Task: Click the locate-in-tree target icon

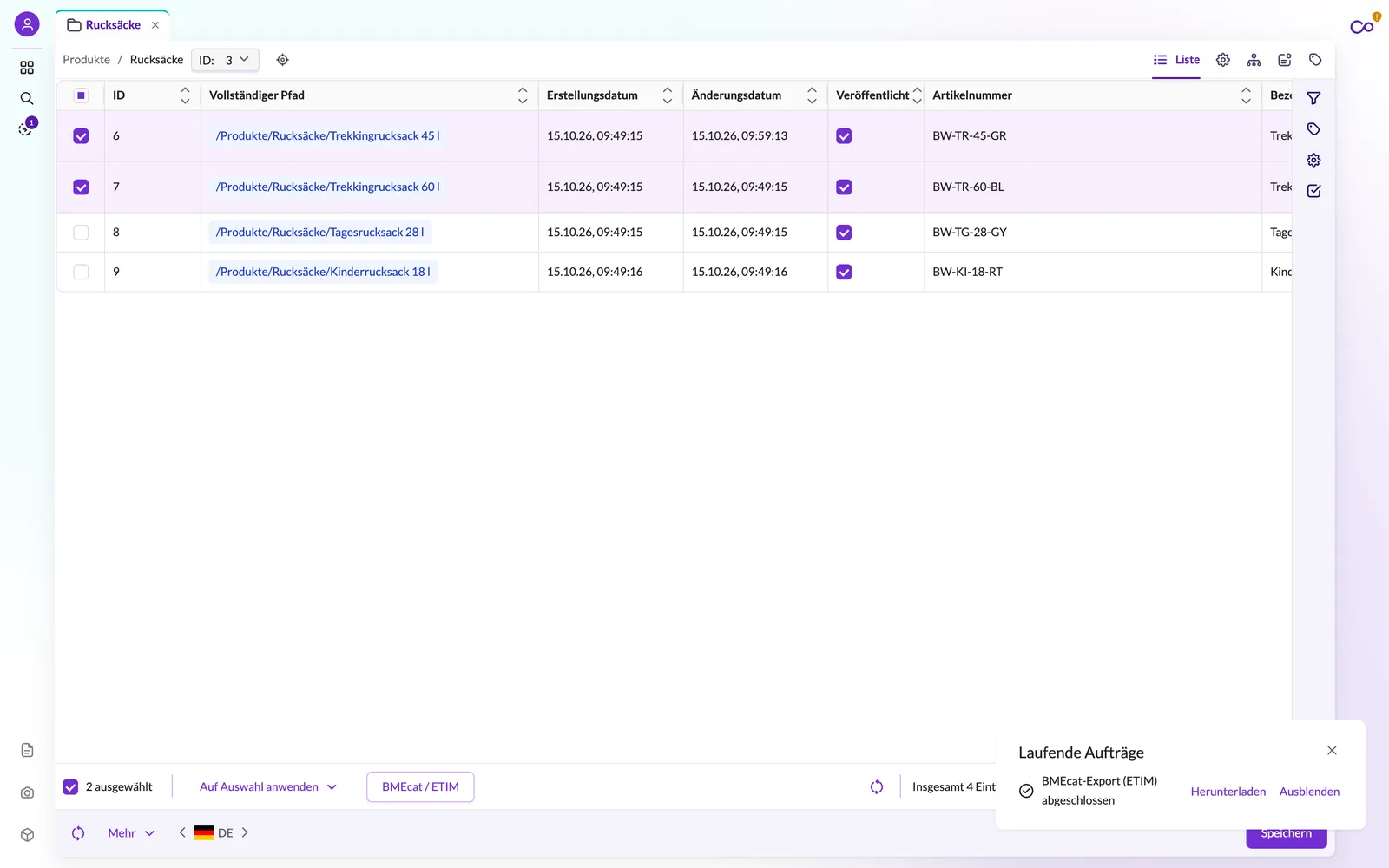Action: pos(282,60)
